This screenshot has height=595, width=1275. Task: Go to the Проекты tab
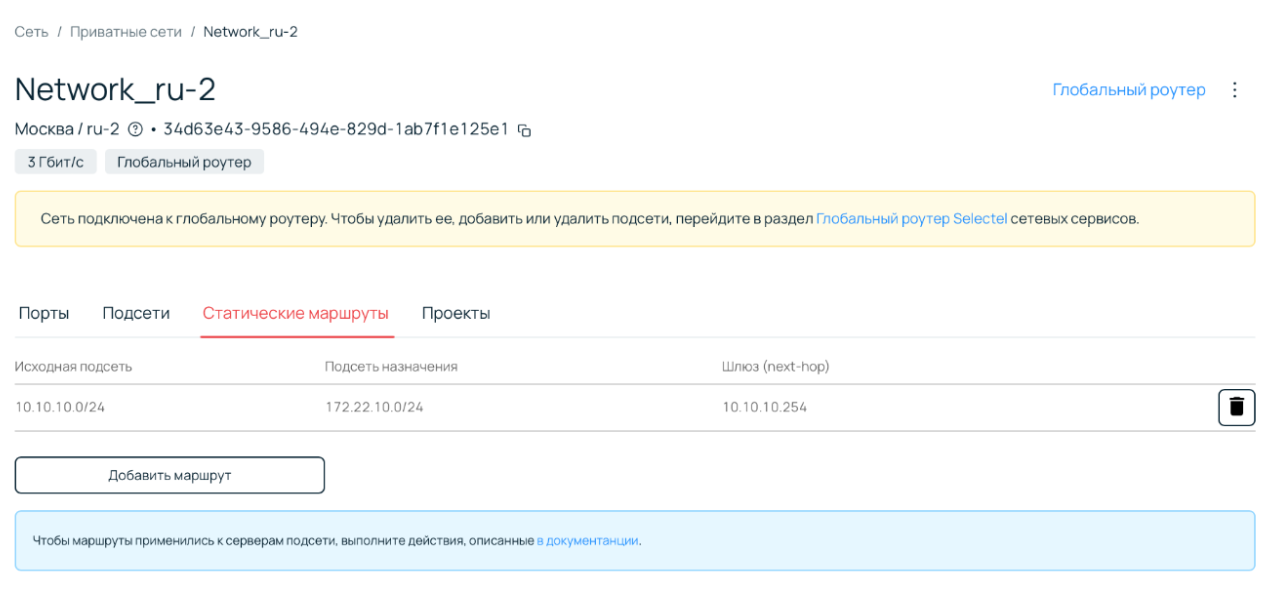pyautogui.click(x=456, y=313)
